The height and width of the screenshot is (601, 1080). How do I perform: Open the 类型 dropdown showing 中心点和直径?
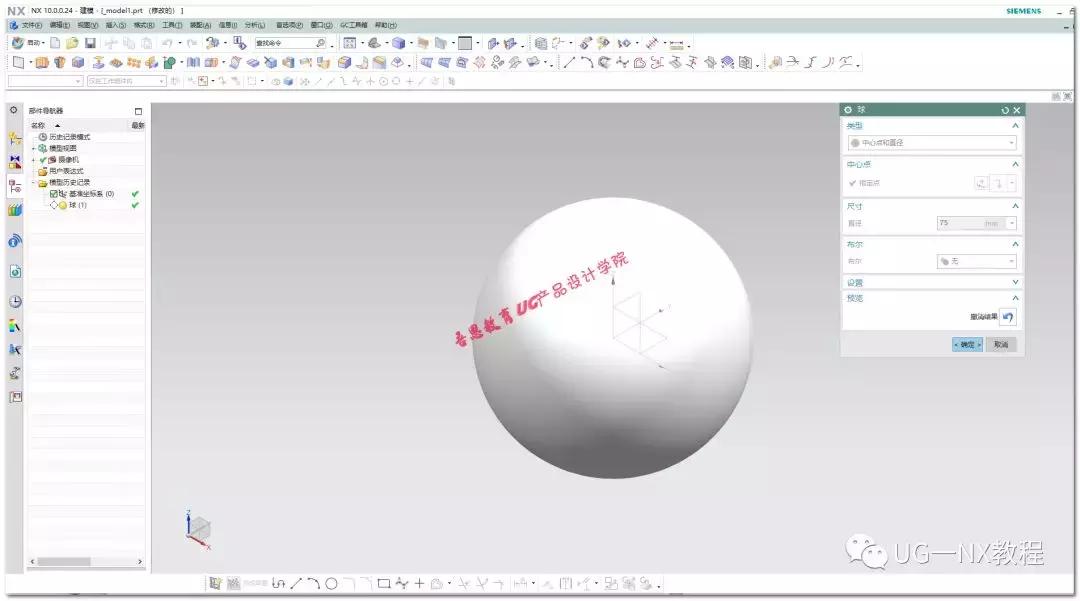(930, 142)
